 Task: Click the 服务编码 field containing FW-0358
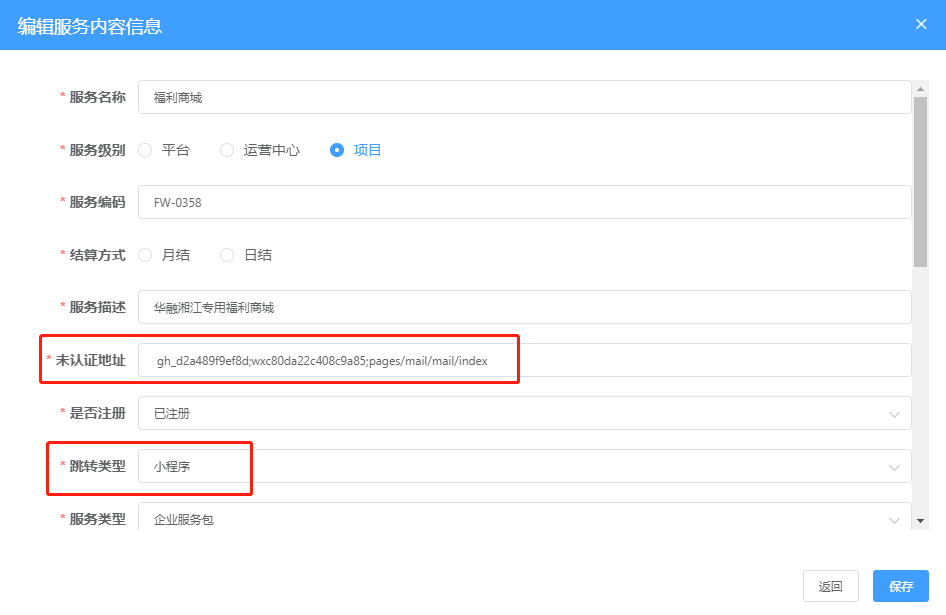[x=524, y=202]
